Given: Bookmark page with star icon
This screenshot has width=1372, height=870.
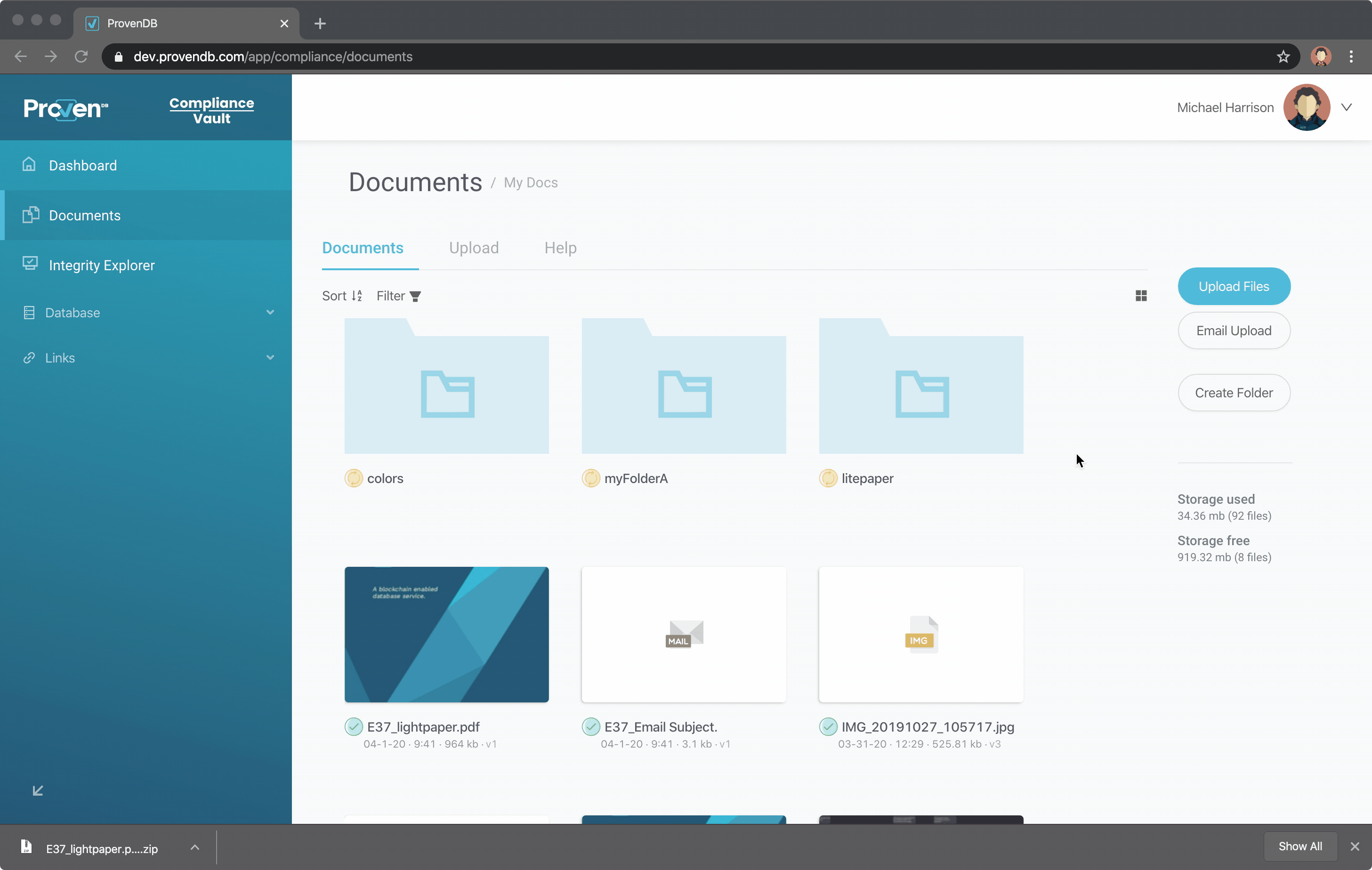Looking at the screenshot, I should (1283, 56).
